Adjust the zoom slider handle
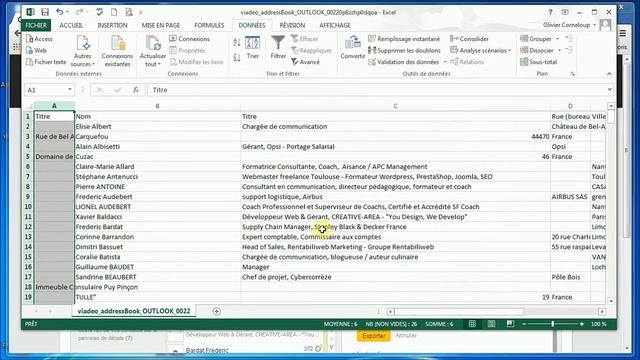This screenshot has height=360, width=640. click(x=553, y=324)
